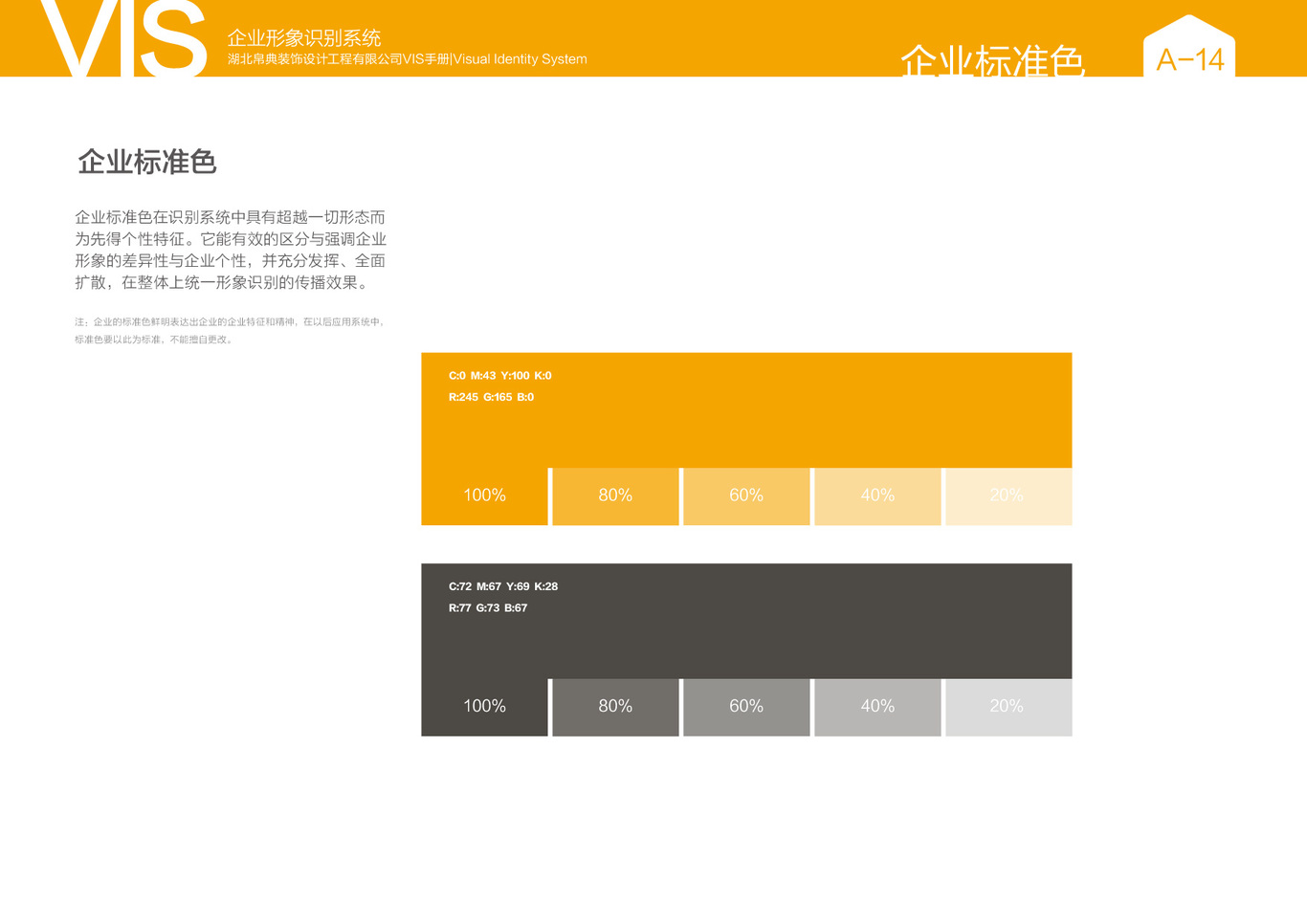Select text 'C:0 M:43 Y:100 K:0'

(499, 376)
